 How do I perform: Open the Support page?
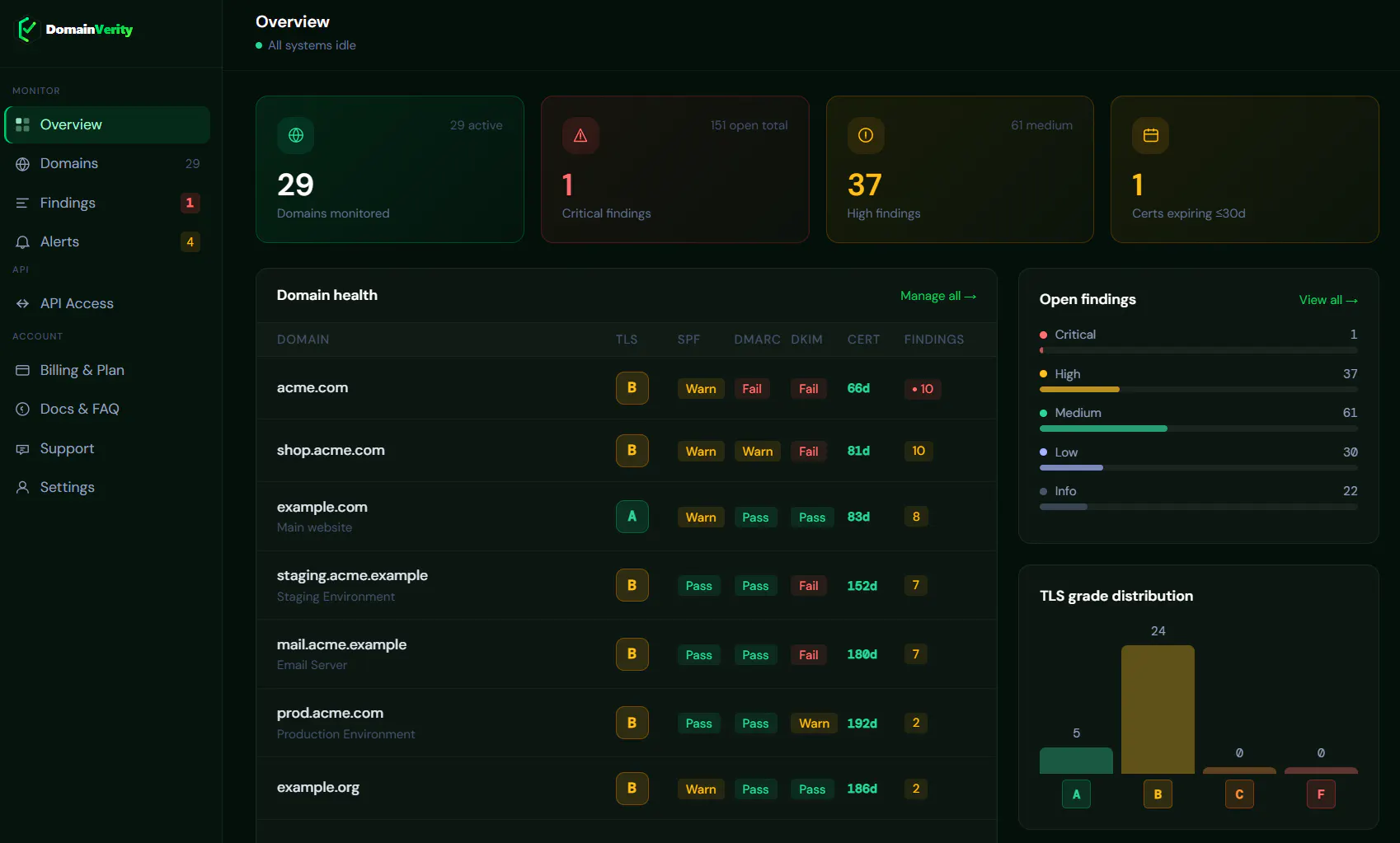[x=107, y=449]
